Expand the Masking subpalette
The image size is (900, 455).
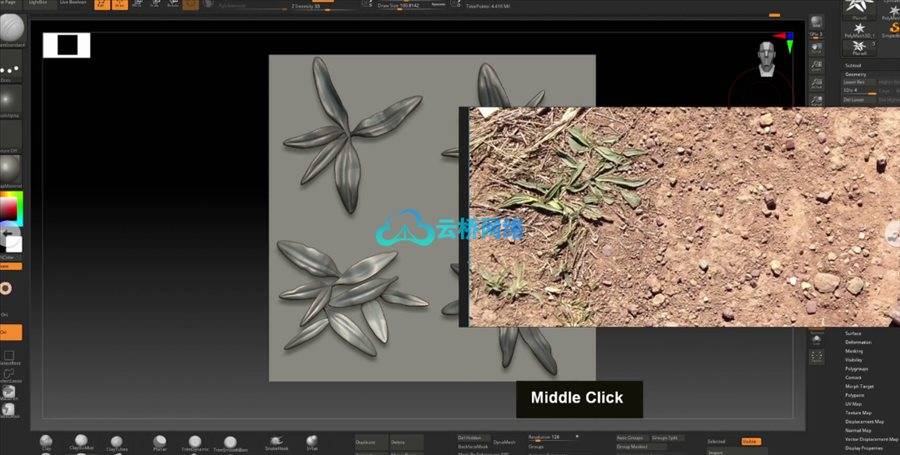point(854,352)
